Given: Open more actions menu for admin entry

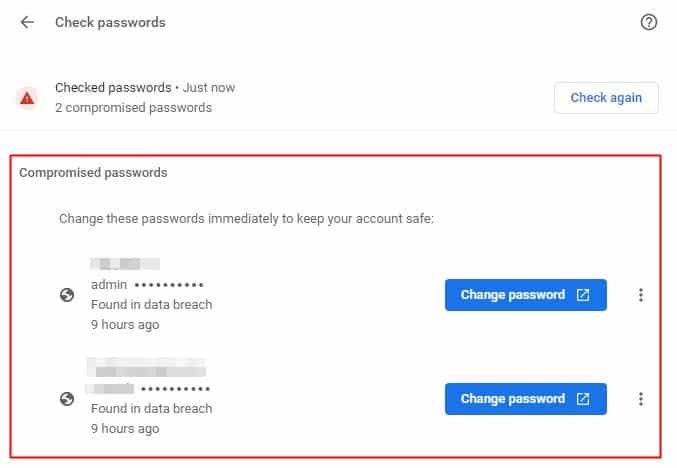Looking at the screenshot, I should [x=641, y=295].
